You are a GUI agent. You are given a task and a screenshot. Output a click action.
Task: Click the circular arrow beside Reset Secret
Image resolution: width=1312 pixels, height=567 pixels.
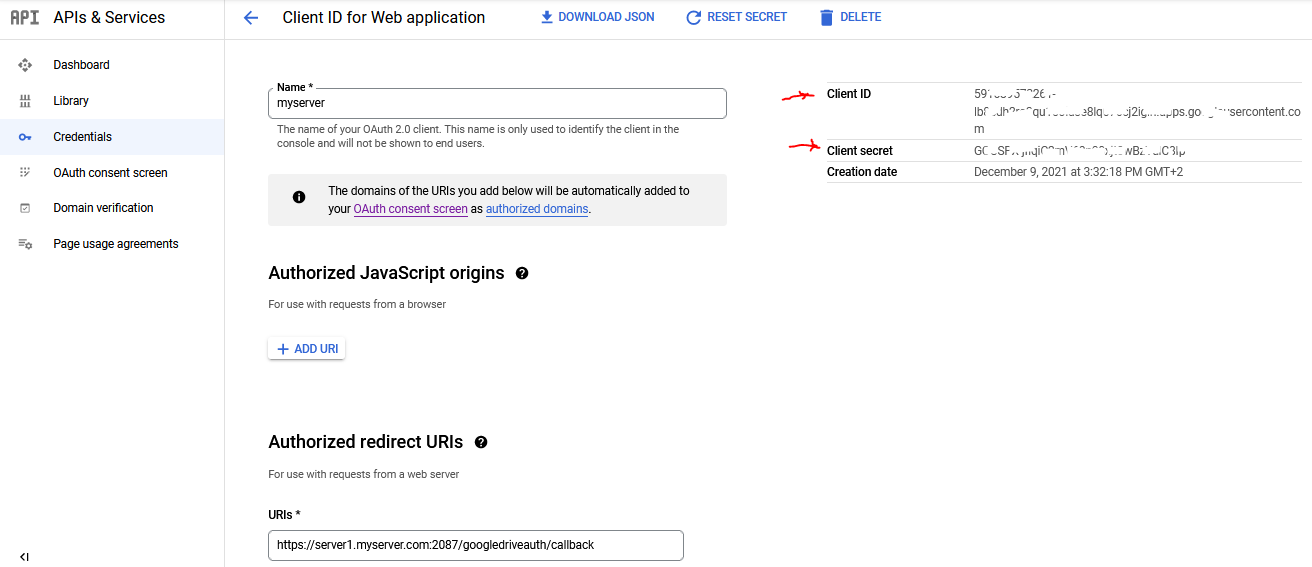[x=693, y=18]
